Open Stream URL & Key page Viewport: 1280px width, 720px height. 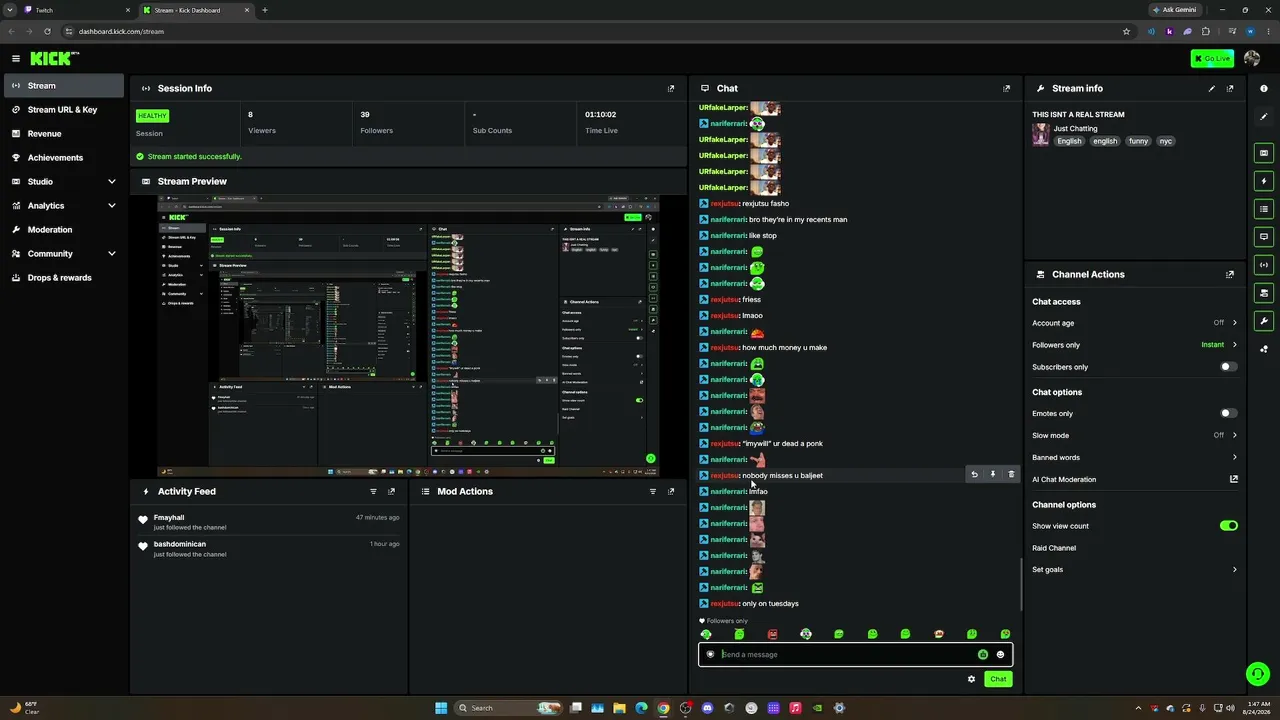[64, 110]
